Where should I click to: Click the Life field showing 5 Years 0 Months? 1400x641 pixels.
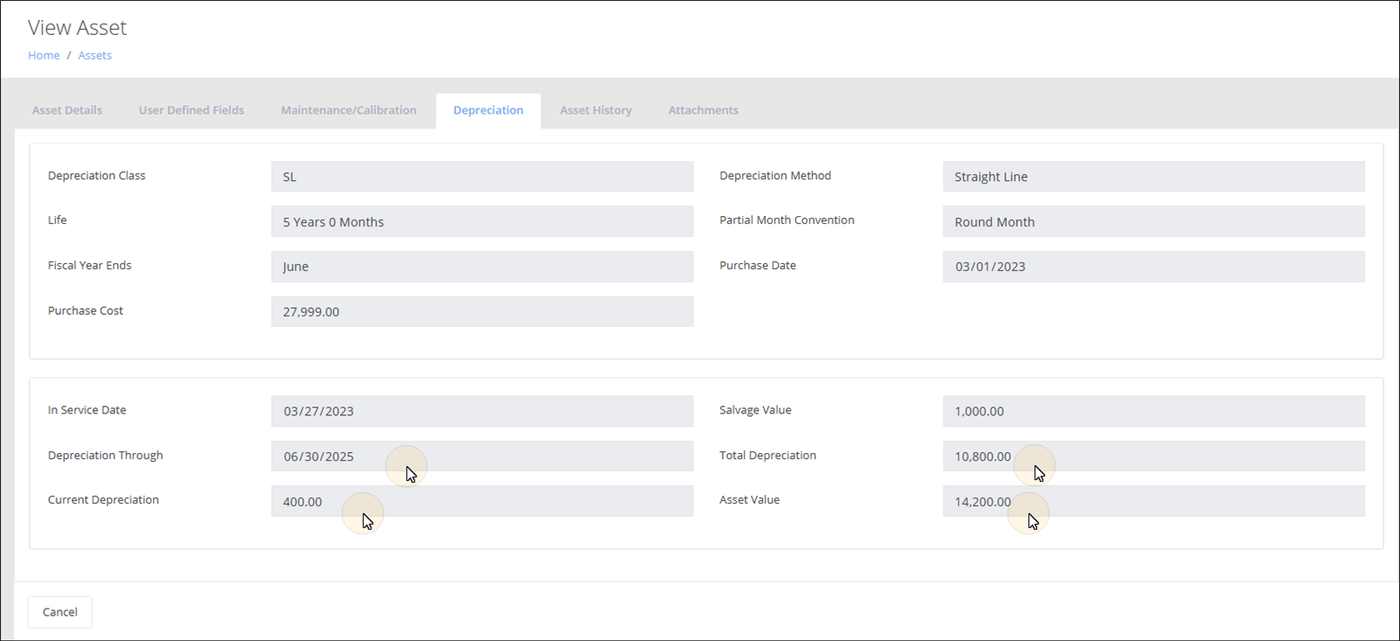(x=482, y=222)
